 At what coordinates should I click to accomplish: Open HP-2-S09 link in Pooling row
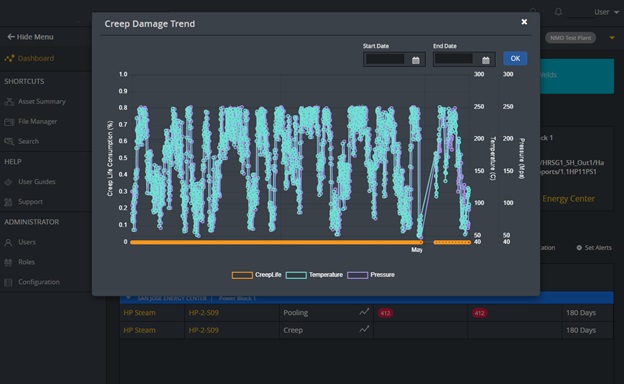click(203, 313)
